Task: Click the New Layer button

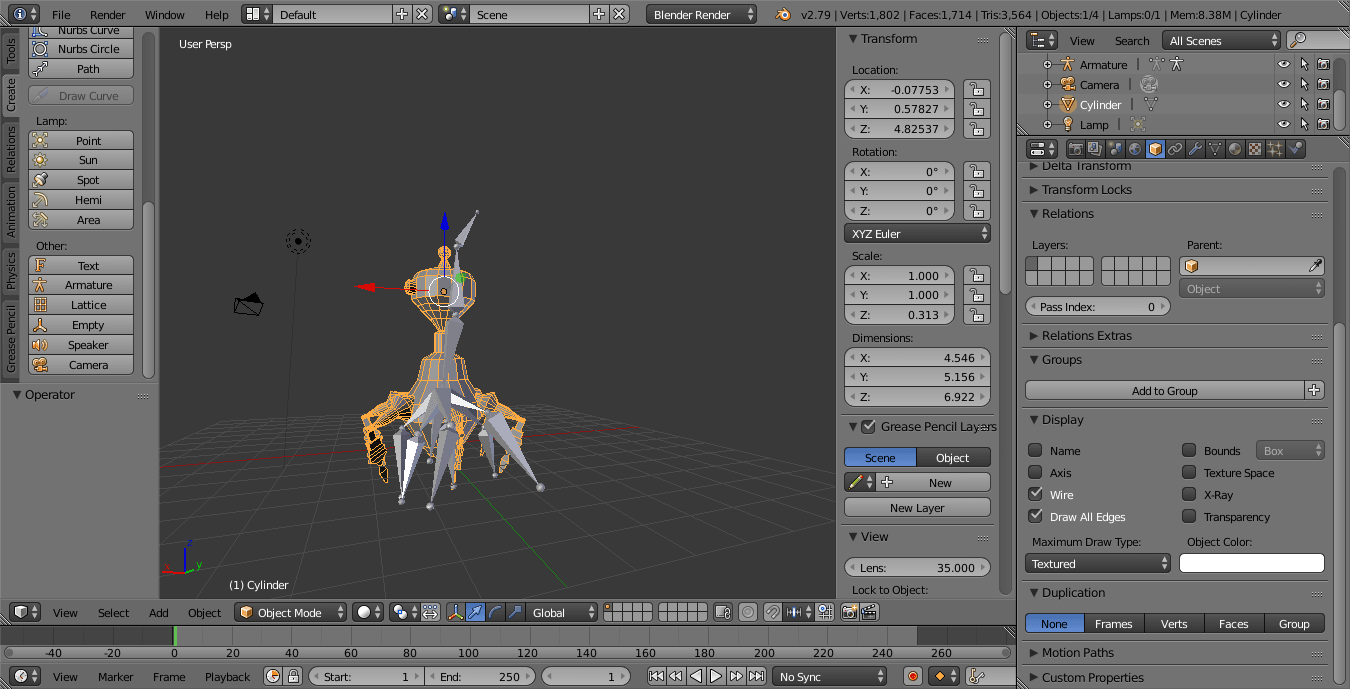Action: point(917,508)
